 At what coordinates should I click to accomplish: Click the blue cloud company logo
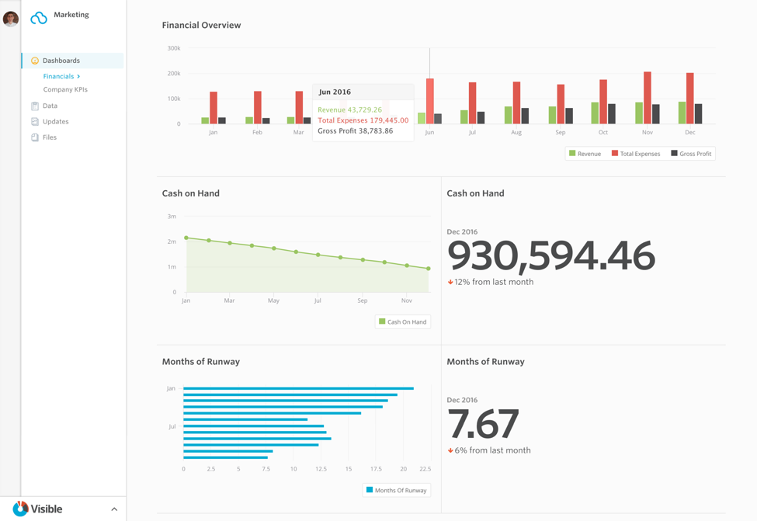click(39, 18)
